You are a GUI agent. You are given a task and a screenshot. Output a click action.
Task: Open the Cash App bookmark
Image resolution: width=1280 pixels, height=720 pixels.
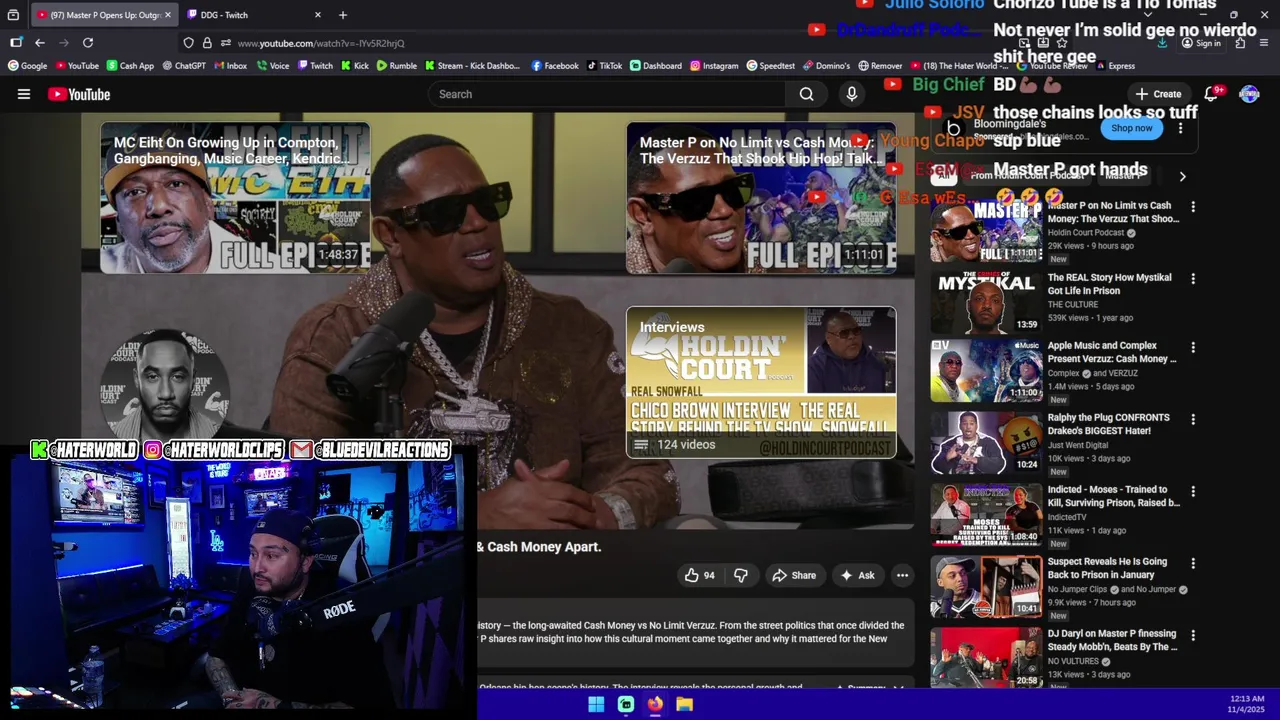point(130,66)
